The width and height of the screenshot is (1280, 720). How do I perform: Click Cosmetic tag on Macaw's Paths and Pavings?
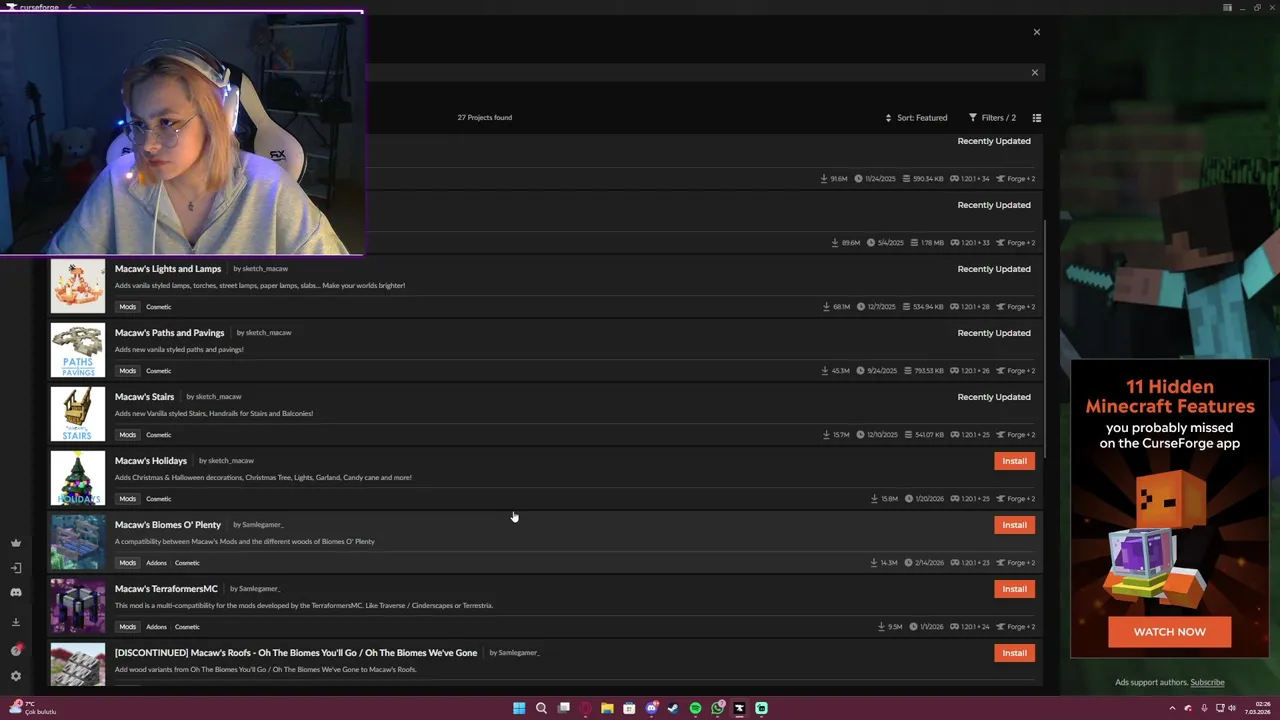[158, 371]
